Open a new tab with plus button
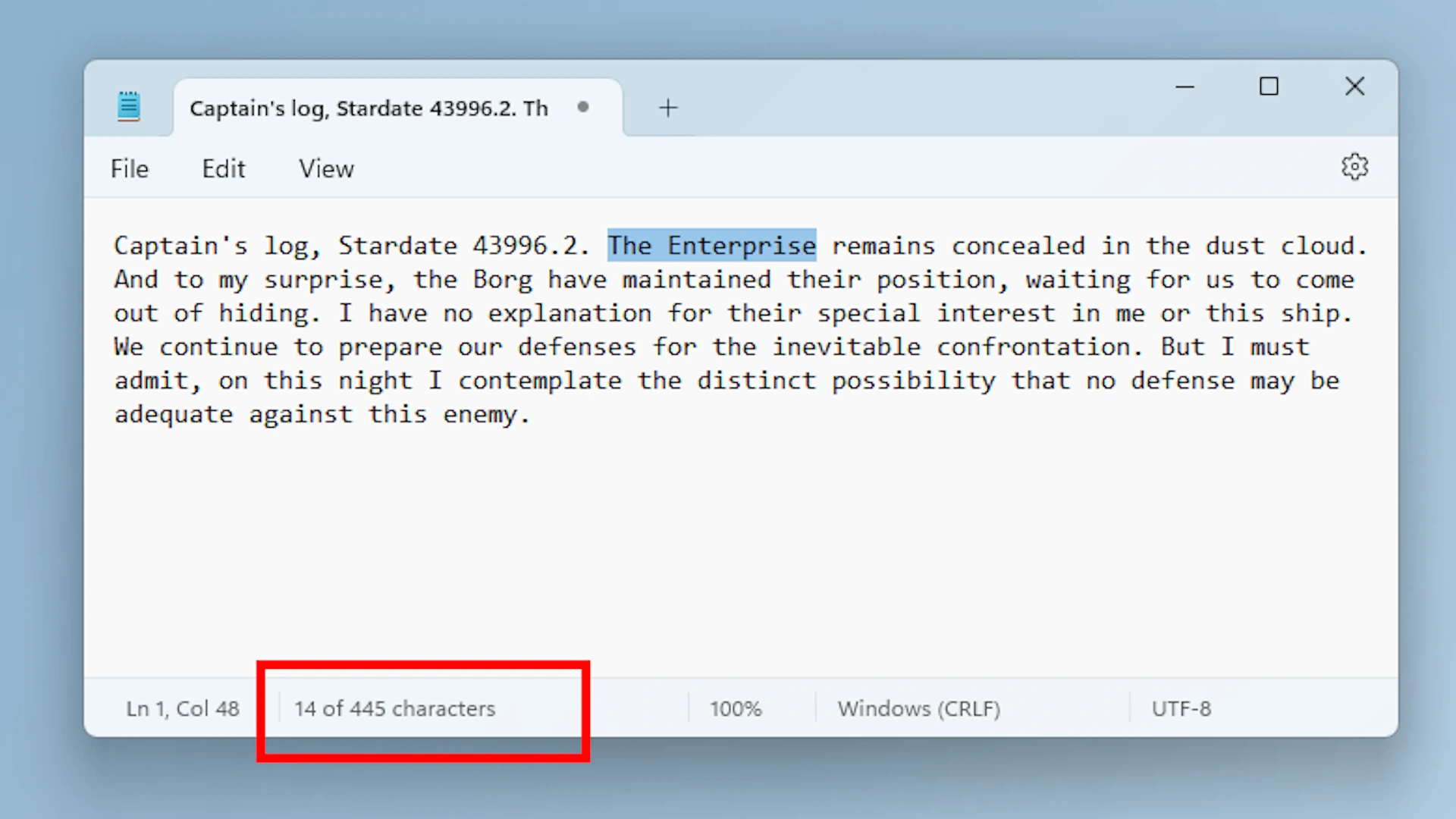 [x=668, y=107]
